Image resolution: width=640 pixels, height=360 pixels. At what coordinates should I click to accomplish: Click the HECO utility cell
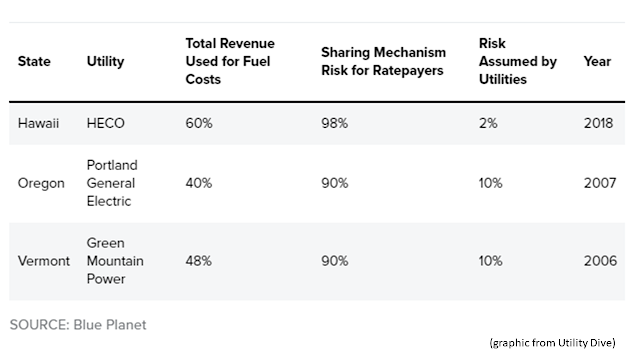pos(105,123)
